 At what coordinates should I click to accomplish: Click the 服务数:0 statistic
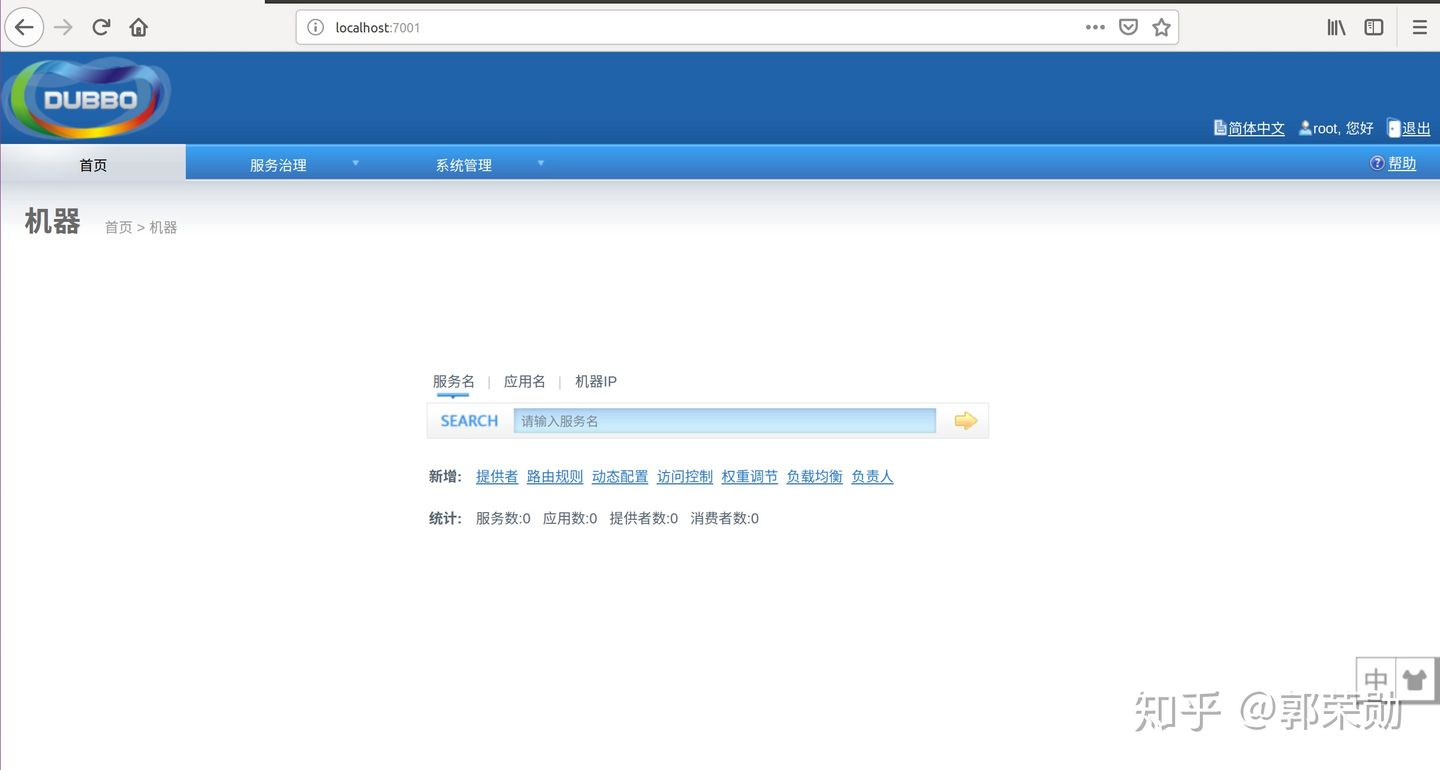[503, 518]
